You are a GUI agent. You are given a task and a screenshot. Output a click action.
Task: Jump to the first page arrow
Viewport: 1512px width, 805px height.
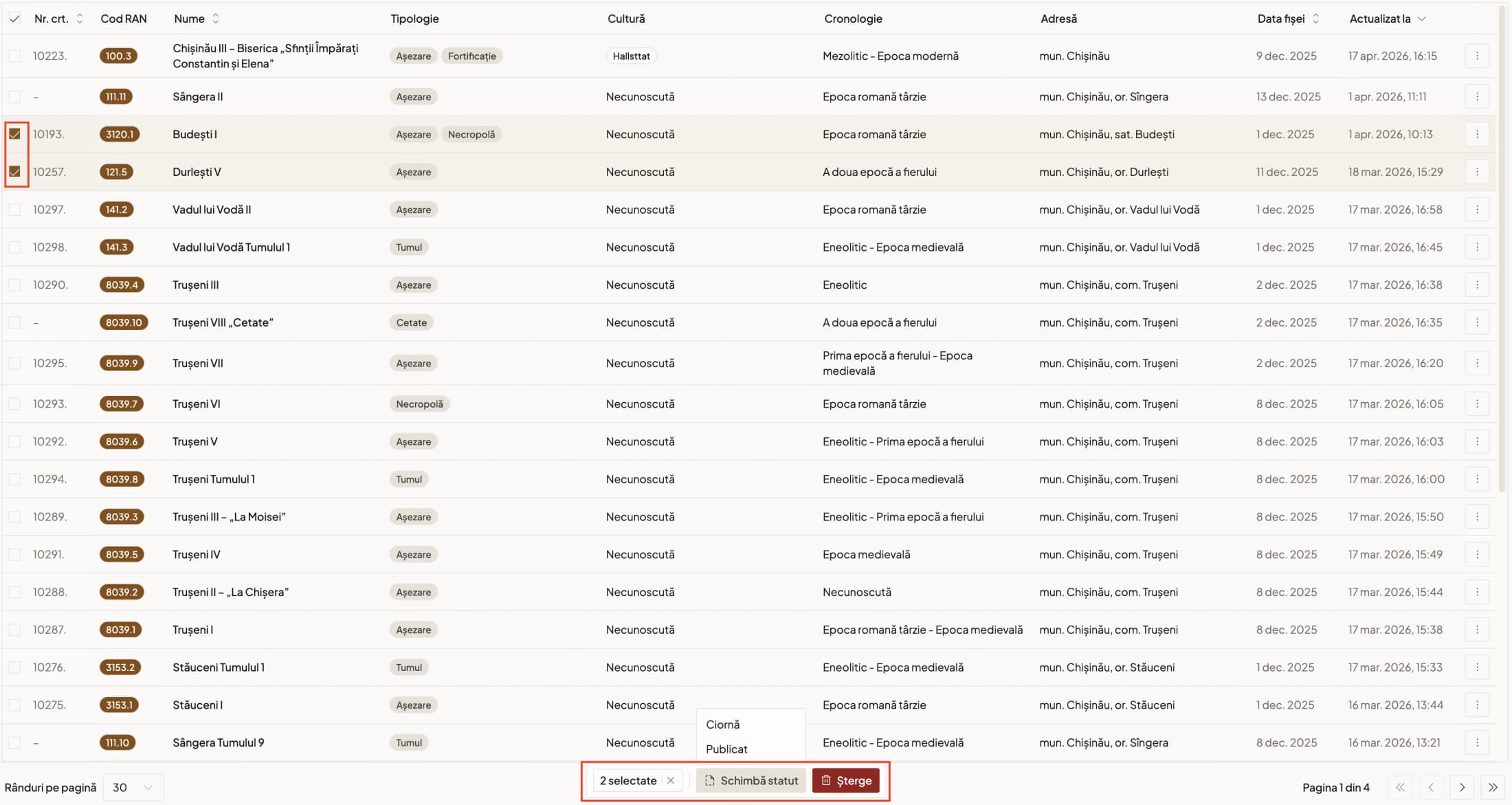pos(1400,787)
